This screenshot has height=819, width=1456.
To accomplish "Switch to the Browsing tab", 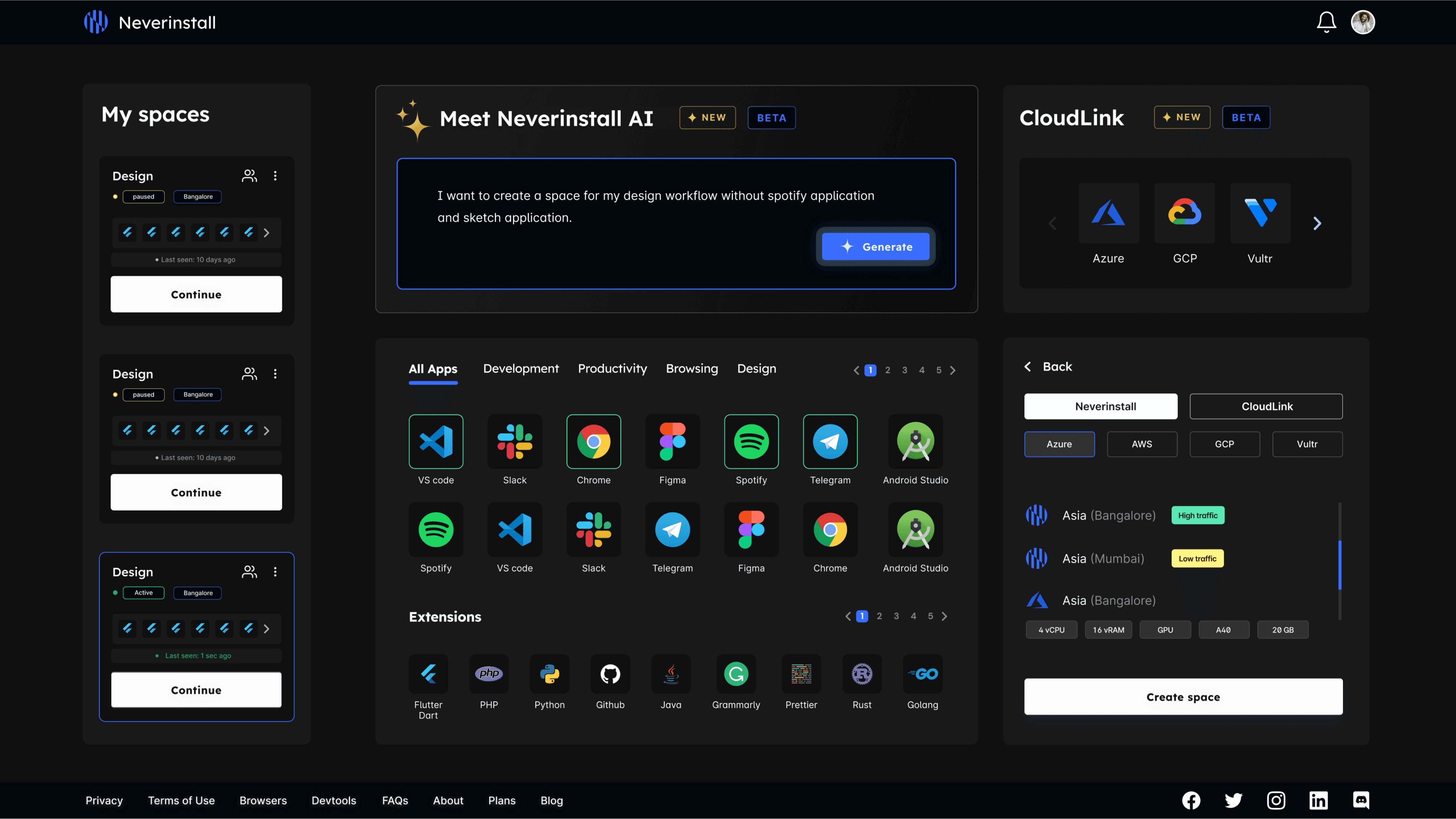I will 692,369.
